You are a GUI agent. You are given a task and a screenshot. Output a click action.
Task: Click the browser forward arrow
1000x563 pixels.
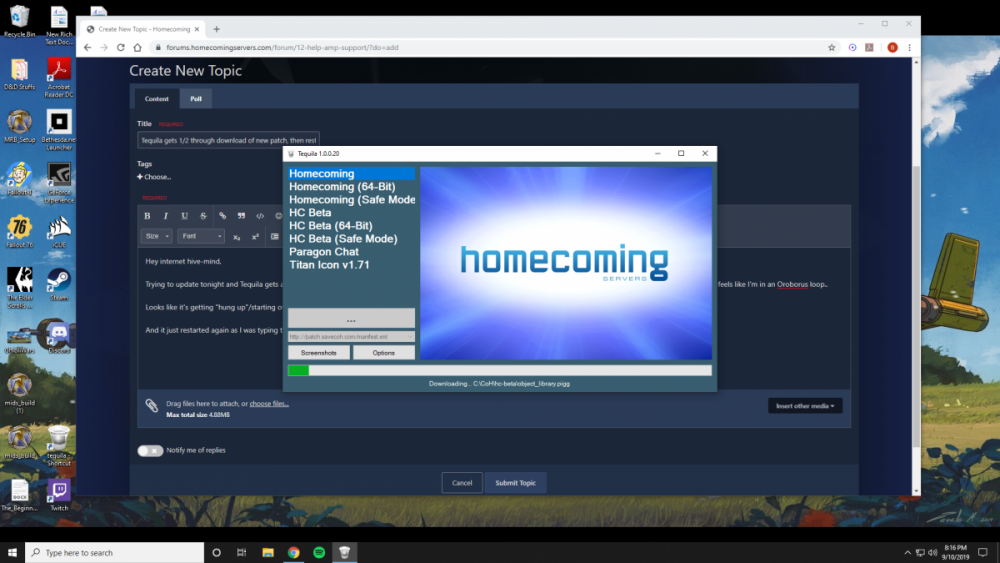[104, 47]
